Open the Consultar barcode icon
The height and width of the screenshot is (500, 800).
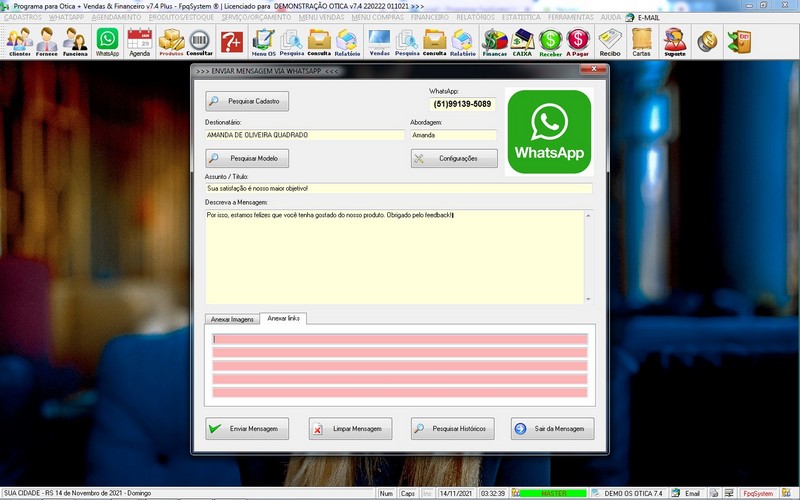(x=199, y=42)
